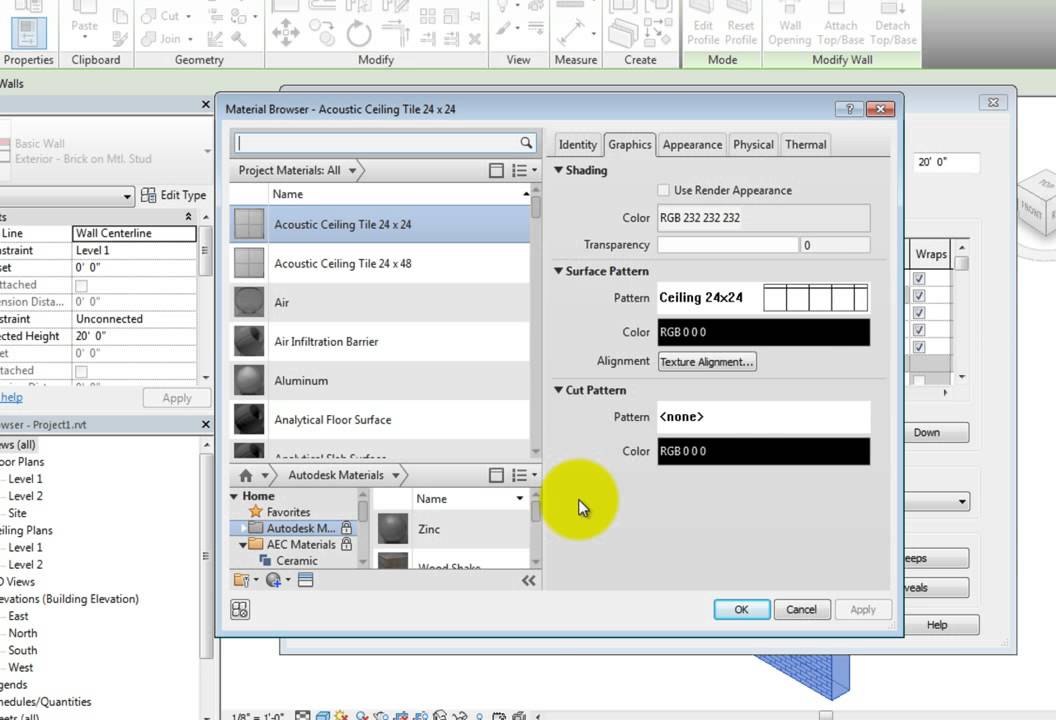Collapse the Cut Pattern section
This screenshot has width=1056, height=720.
(x=558, y=390)
